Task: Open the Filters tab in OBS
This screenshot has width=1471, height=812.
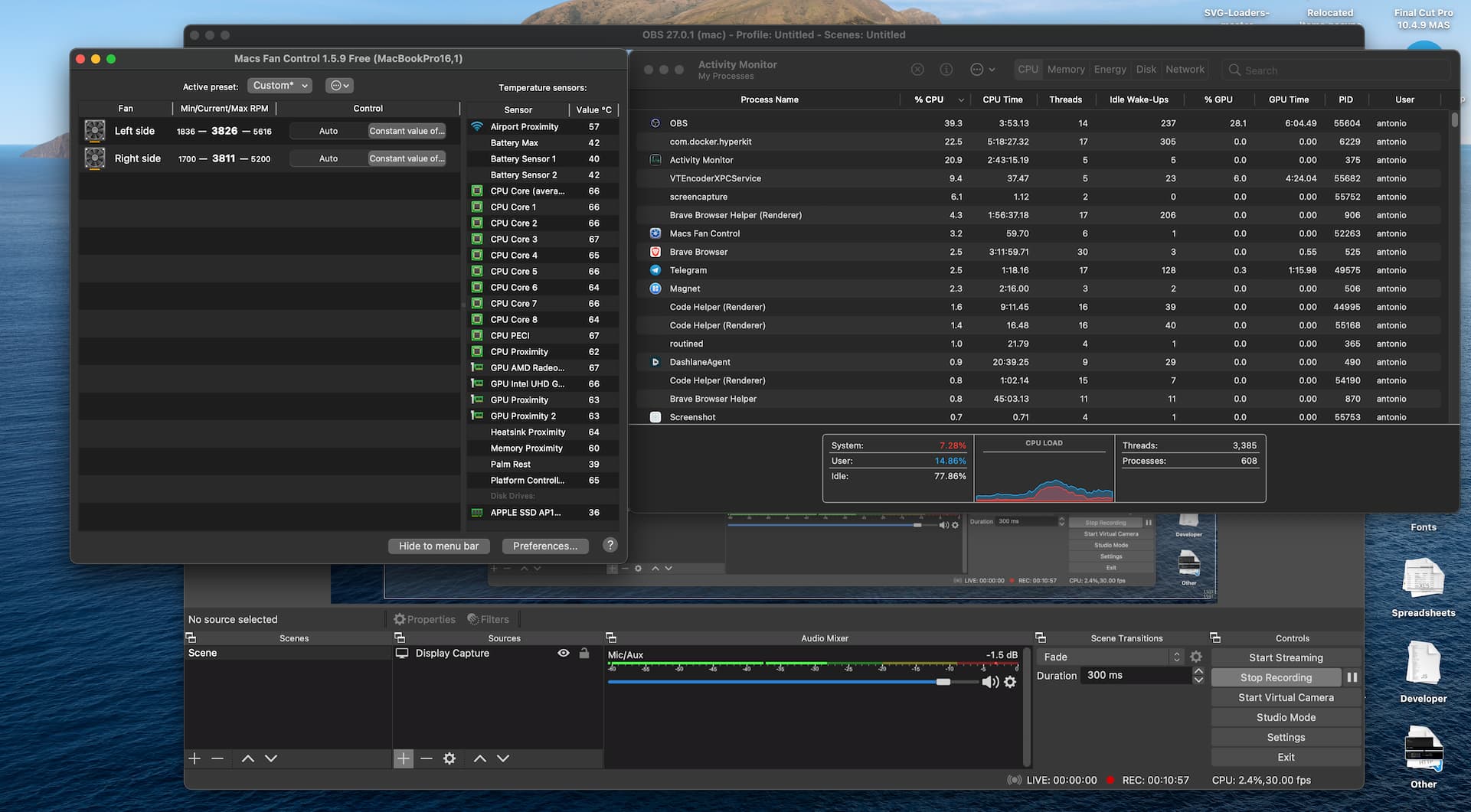Action: [x=488, y=619]
